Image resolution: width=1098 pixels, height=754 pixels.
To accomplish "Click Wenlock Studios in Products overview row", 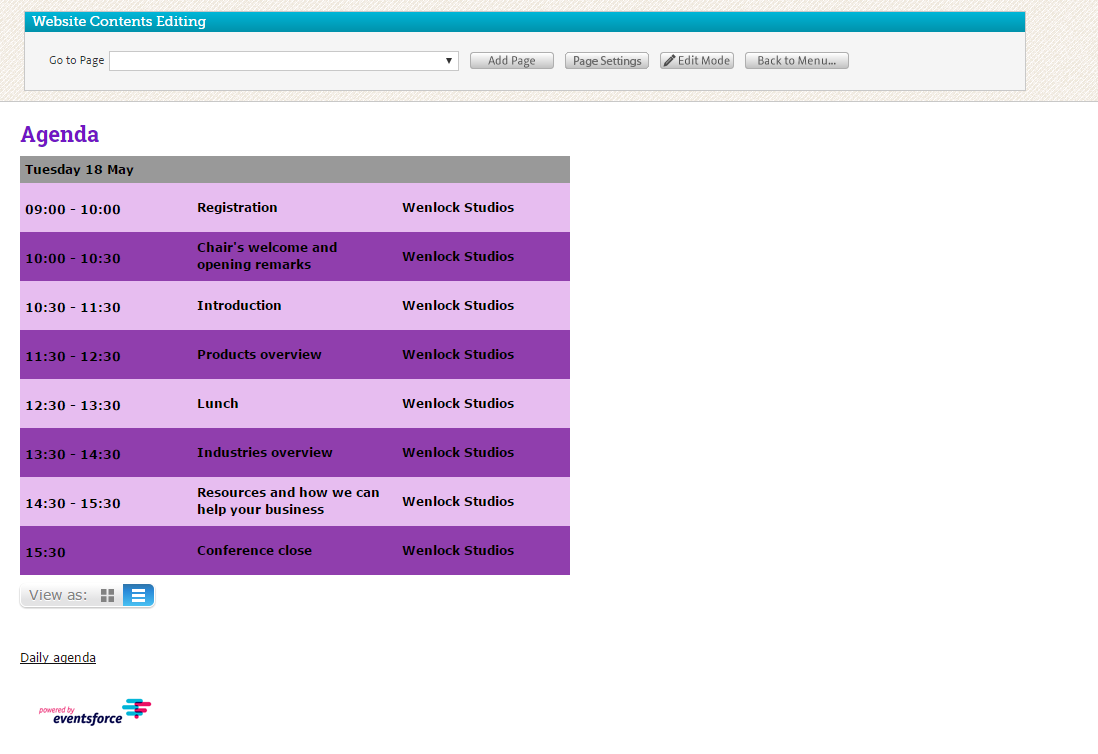I will pyautogui.click(x=458, y=354).
